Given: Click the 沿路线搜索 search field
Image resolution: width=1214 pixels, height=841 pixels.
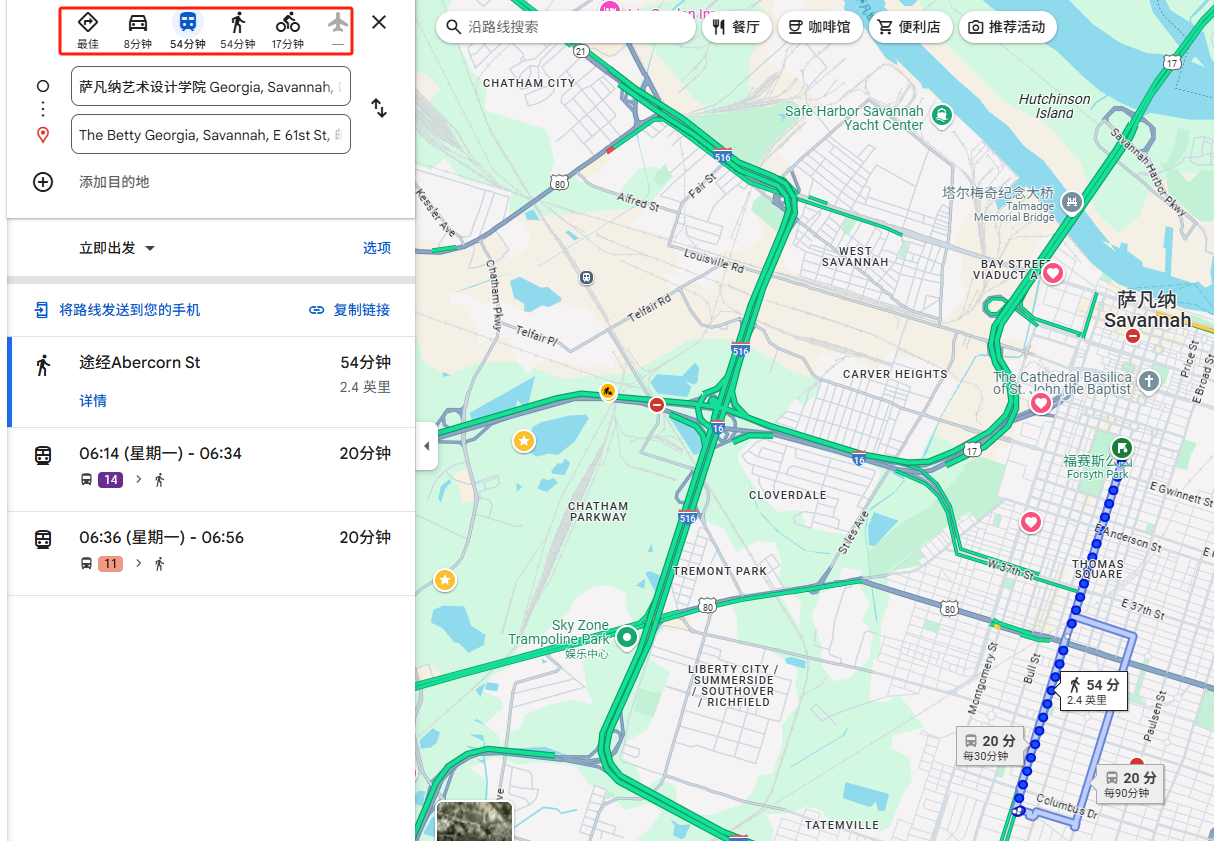Looking at the screenshot, I should coord(575,27).
